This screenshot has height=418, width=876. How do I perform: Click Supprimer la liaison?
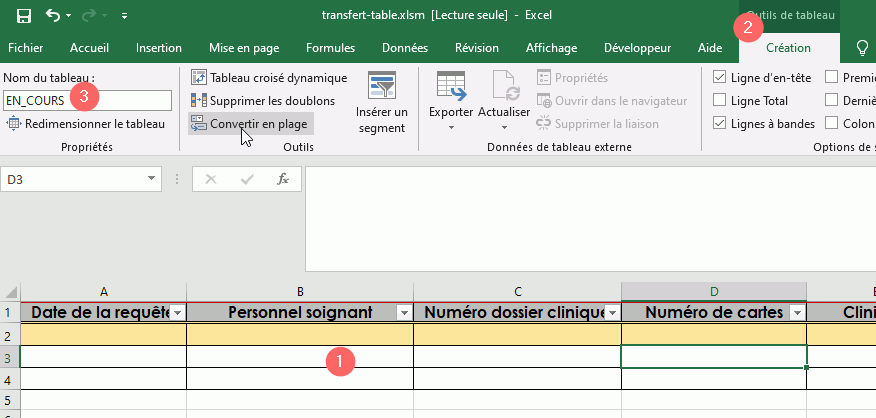coord(597,124)
